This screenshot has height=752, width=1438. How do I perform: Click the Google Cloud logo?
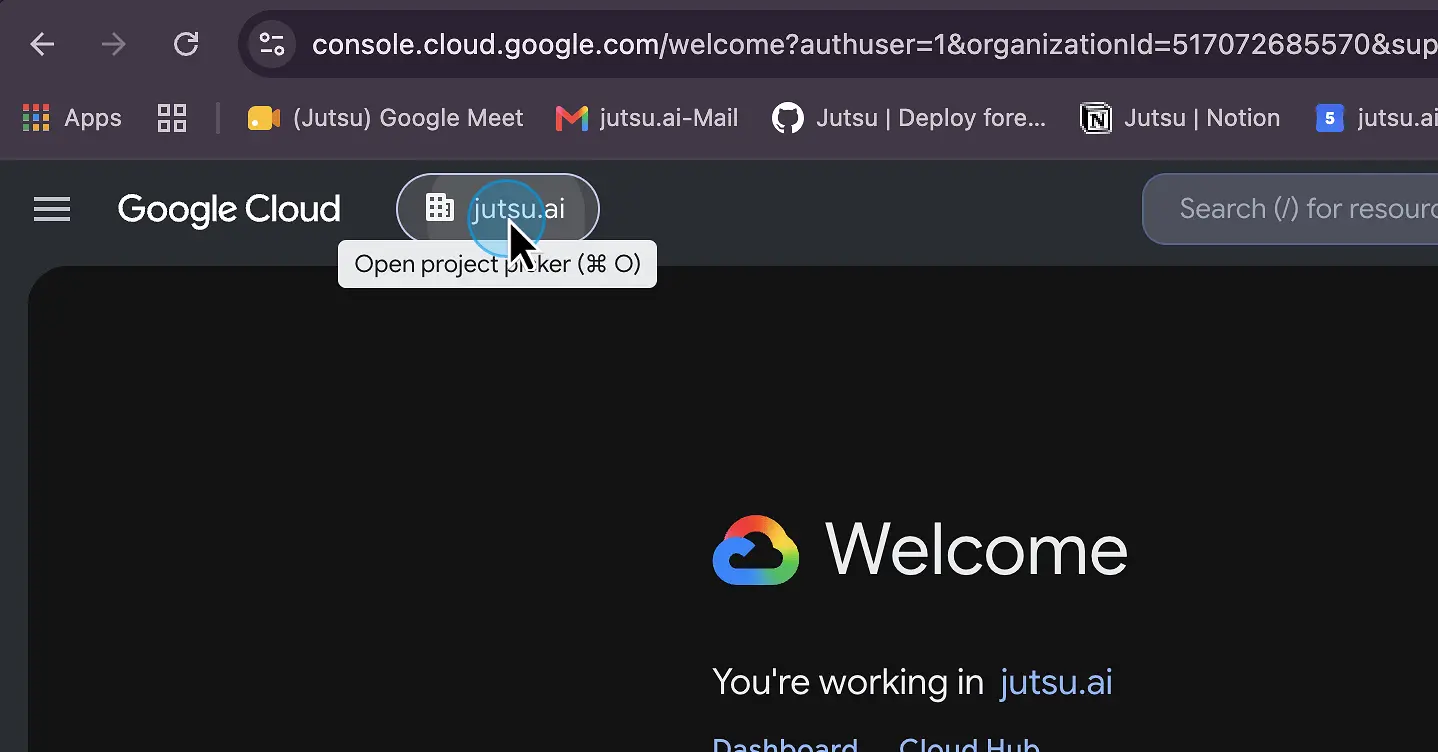click(229, 209)
